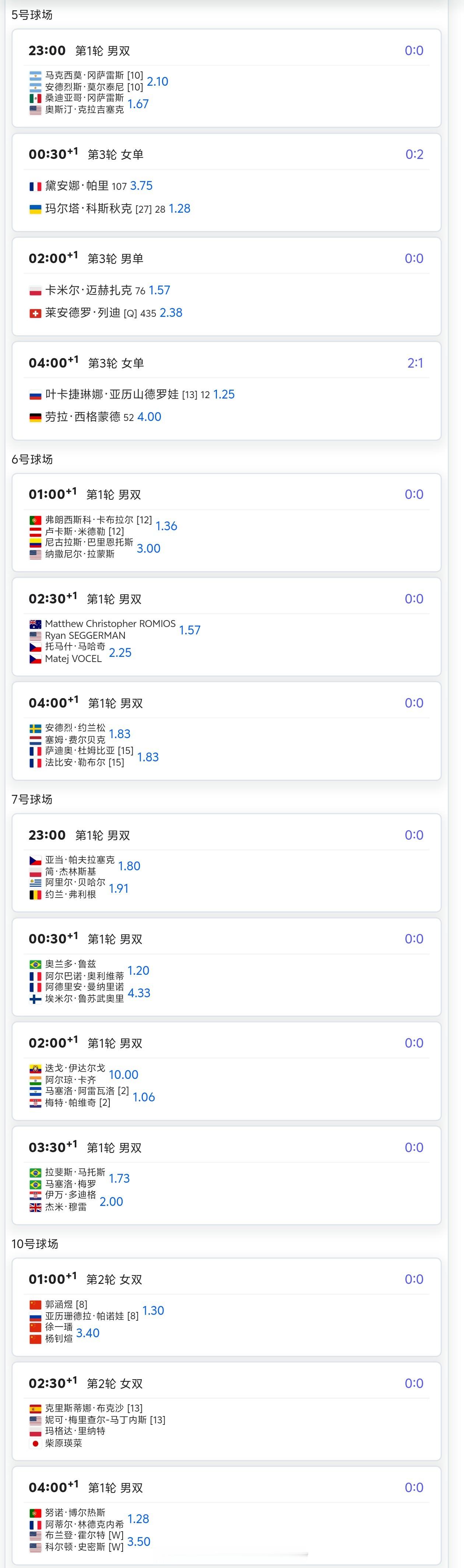Click the Russian flag beside 叶卡捷琳娜·亚历山德罗娃
Viewport: 464px width, 1568px height.
(35, 395)
